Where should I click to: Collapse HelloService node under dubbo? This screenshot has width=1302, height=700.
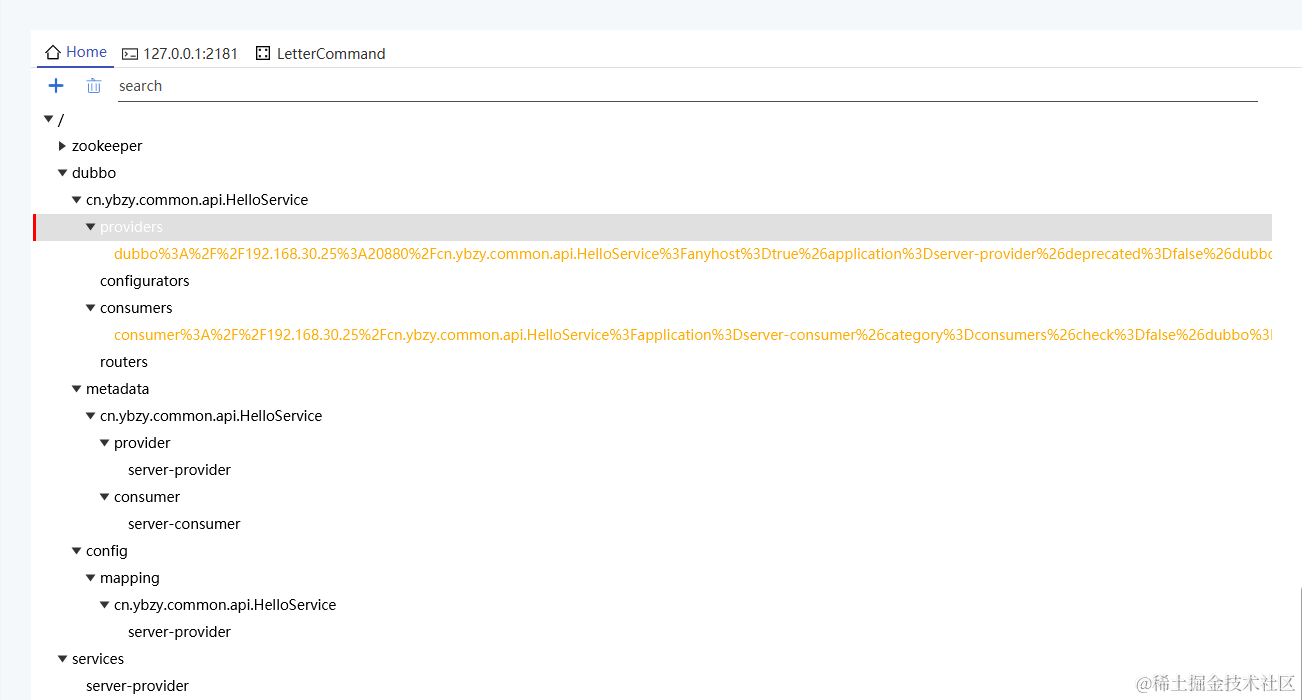[76, 200]
